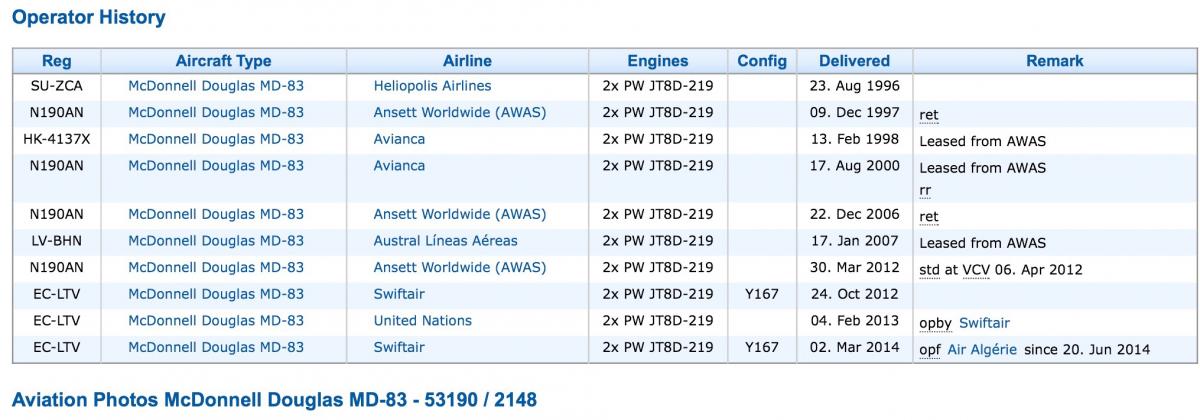Image resolution: width=1200 pixels, height=420 pixels.
Task: Open Swiftair link in the Remark column
Action: pyautogui.click(x=984, y=323)
